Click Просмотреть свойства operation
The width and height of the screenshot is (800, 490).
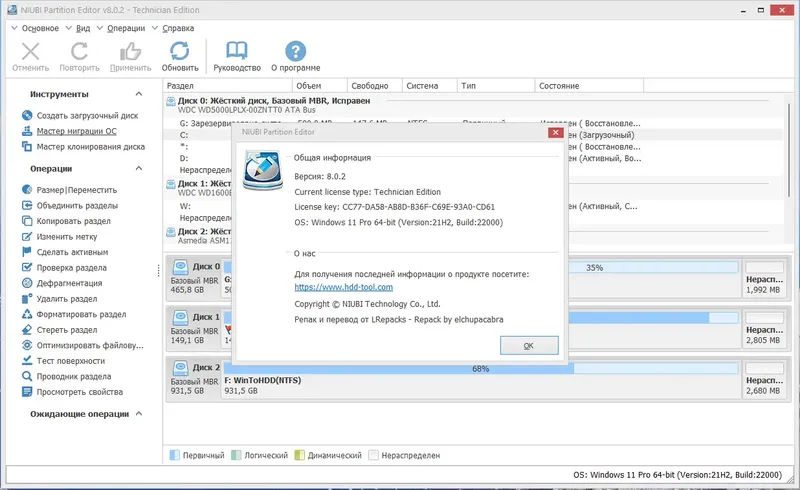(x=80, y=392)
